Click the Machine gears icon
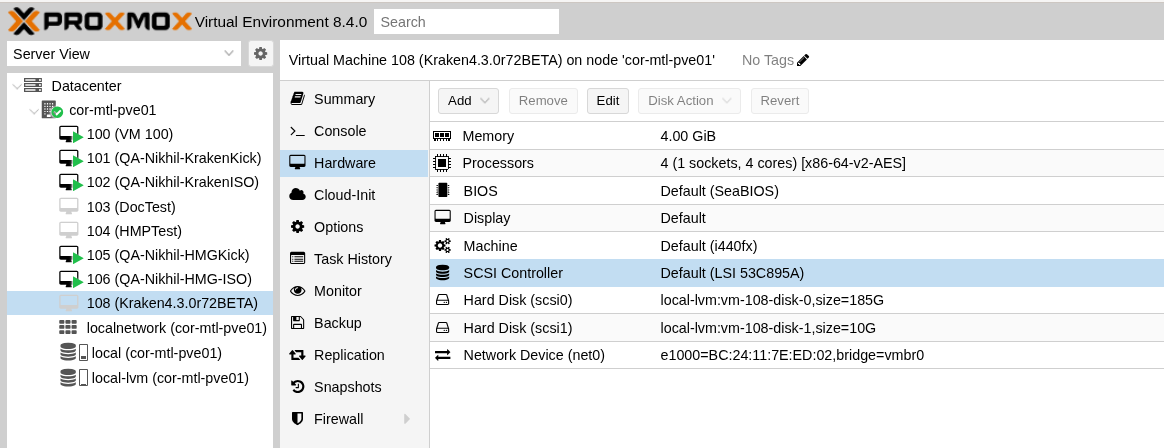This screenshot has width=1164, height=448. [442, 246]
